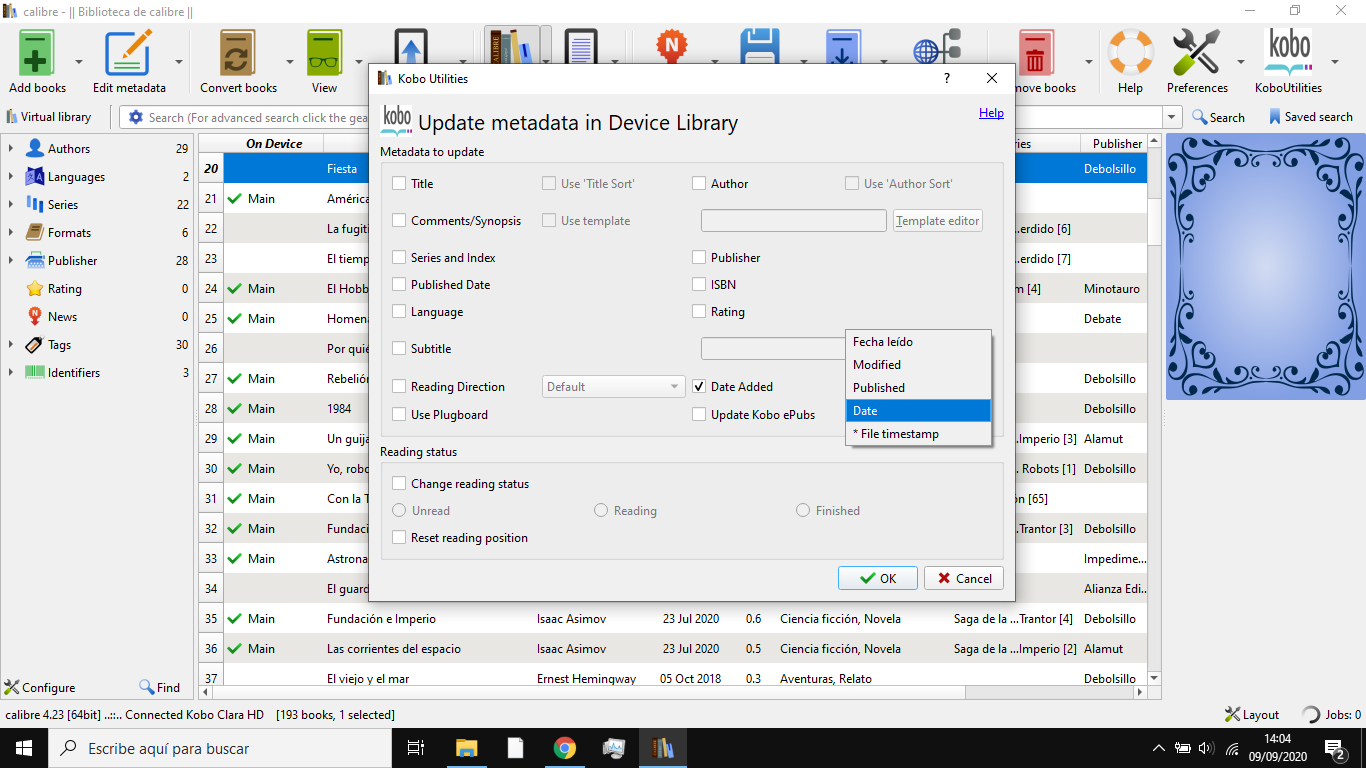Click the Search magnifier button
The image size is (1366, 768).
[x=1218, y=117]
